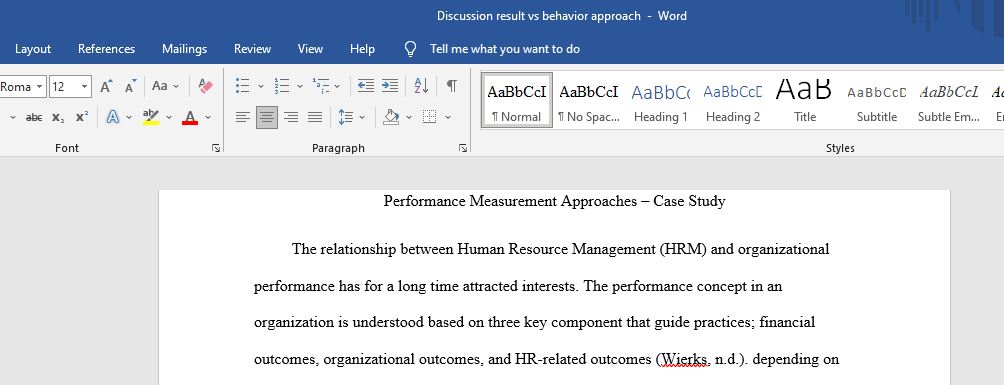This screenshot has height=385, width=1004.
Task: Sort the selected text alphabetically
Action: tap(421, 86)
